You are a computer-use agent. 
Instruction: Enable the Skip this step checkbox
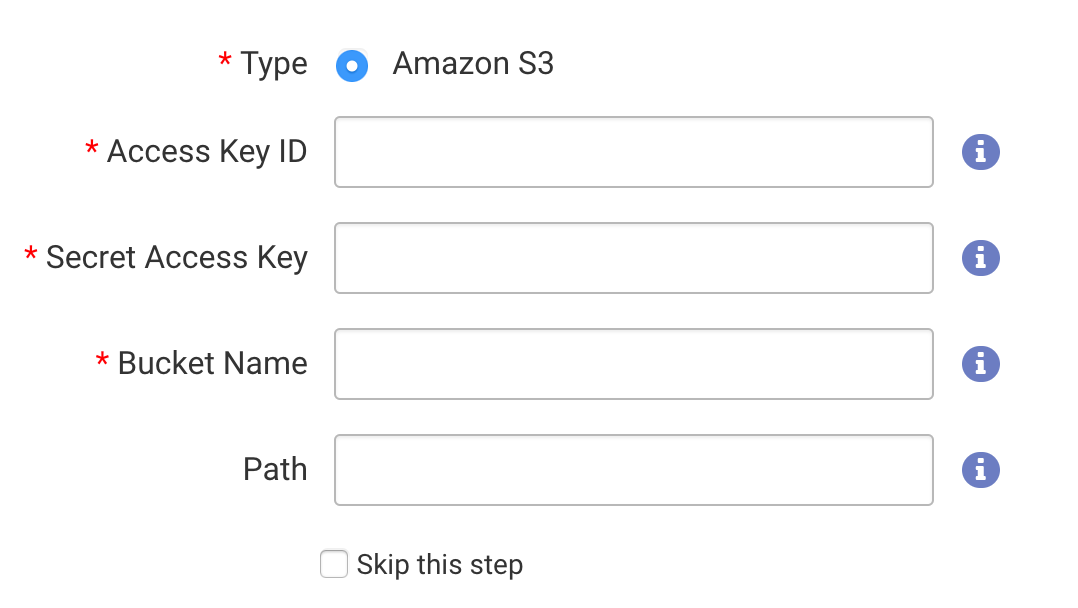(x=334, y=564)
